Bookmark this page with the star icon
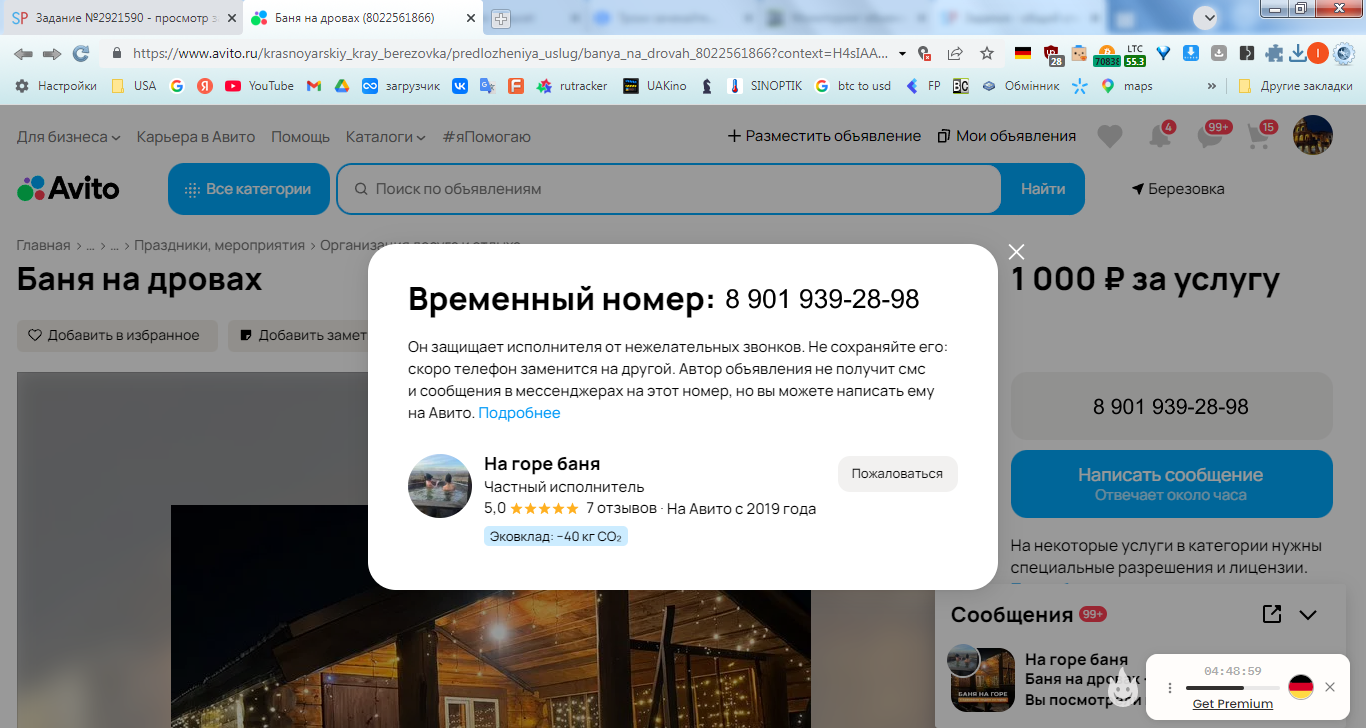This screenshot has height=728, width=1366. pyautogui.click(x=987, y=53)
